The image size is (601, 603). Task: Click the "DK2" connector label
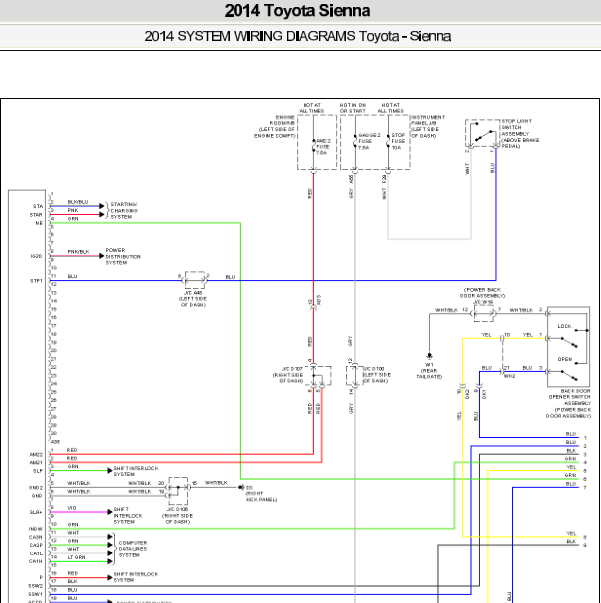click(467, 394)
